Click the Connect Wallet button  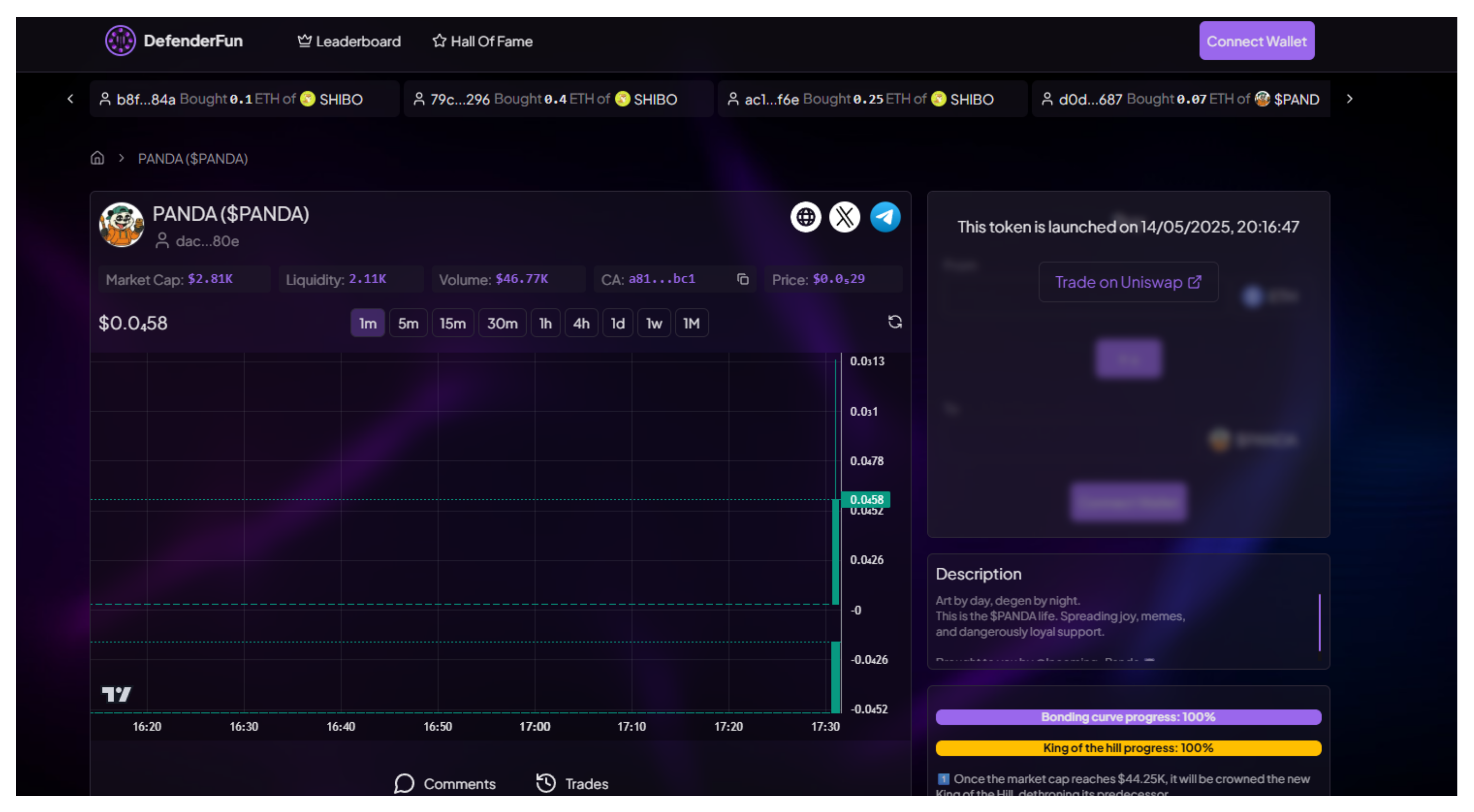pos(1256,41)
